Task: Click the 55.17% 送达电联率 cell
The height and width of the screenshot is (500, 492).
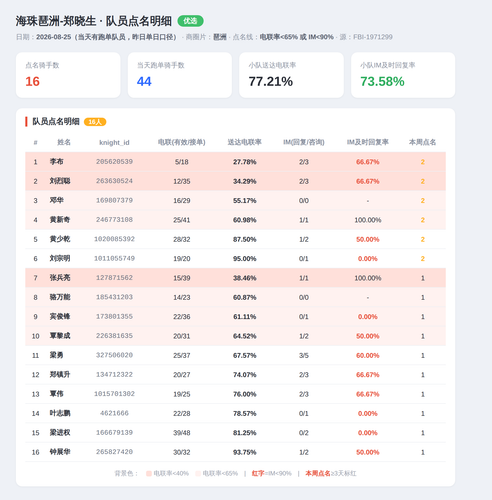Action: [x=245, y=201]
